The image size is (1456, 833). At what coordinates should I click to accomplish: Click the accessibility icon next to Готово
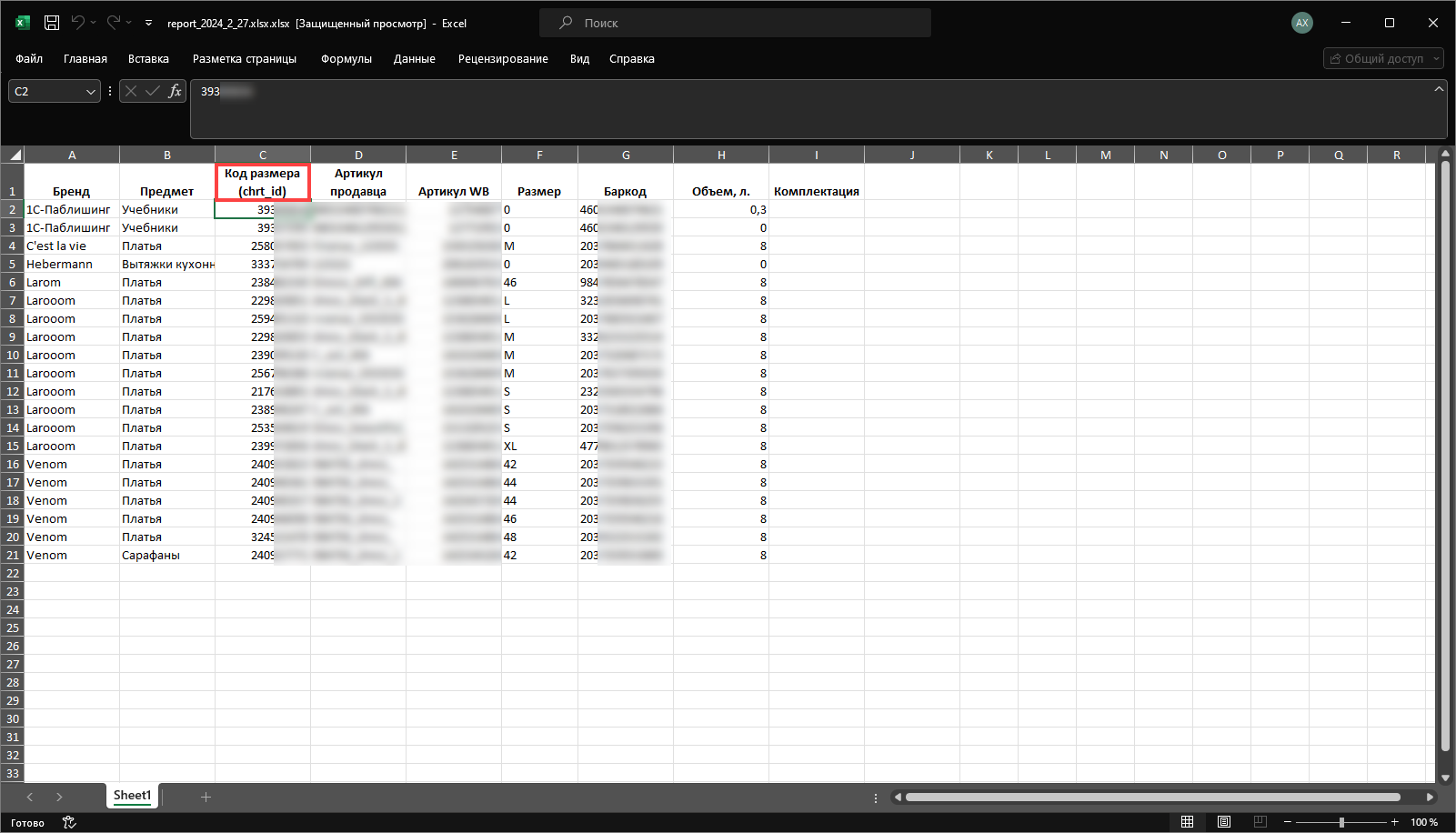click(69, 823)
